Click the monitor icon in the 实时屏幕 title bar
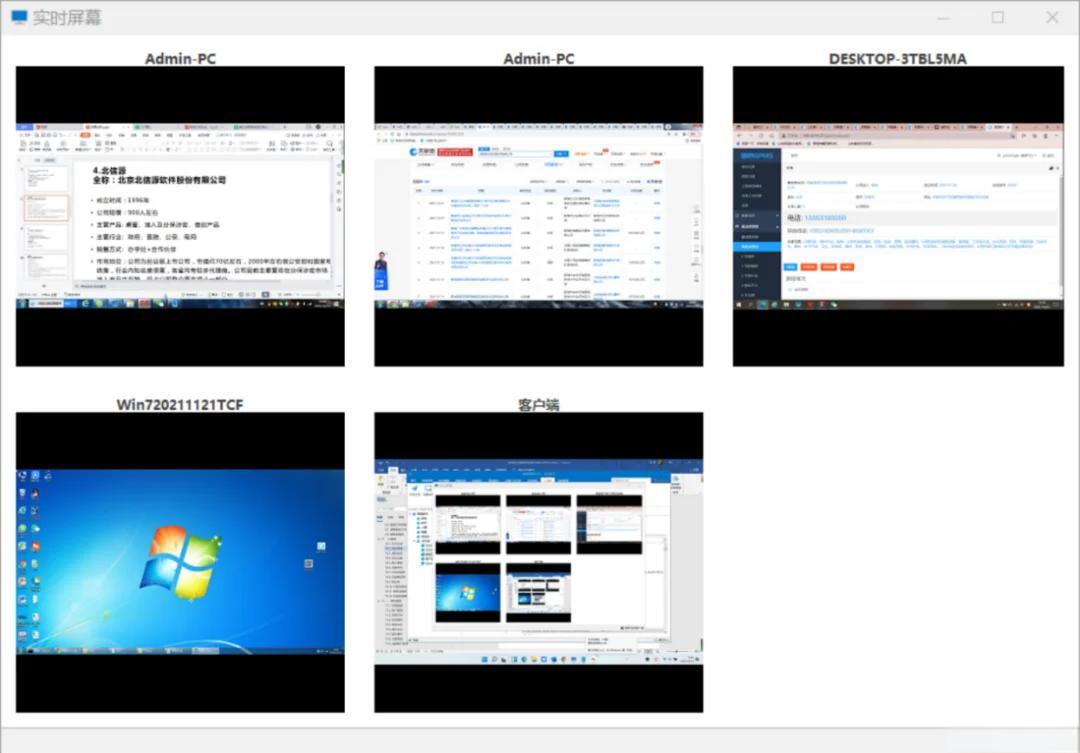 19,17
